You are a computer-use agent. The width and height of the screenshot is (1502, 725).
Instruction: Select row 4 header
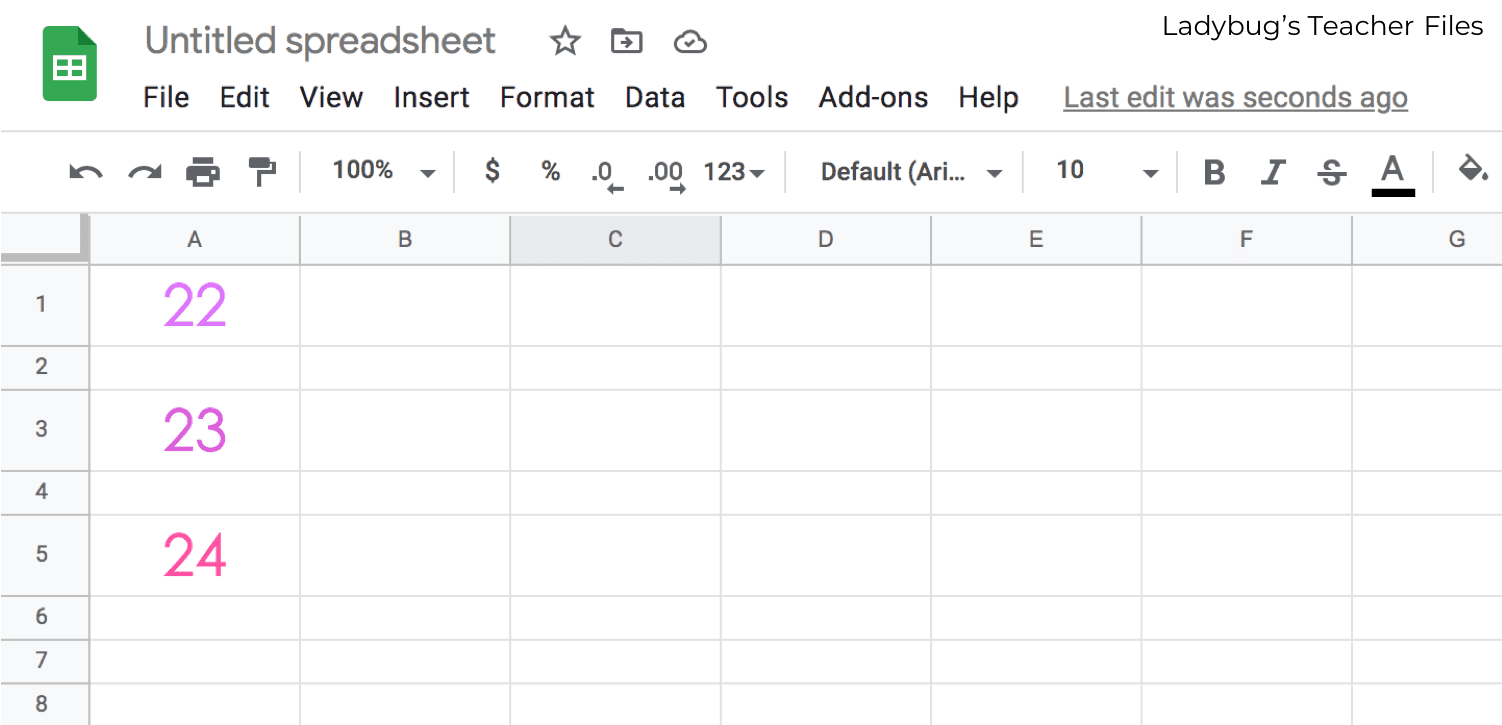coord(44,492)
